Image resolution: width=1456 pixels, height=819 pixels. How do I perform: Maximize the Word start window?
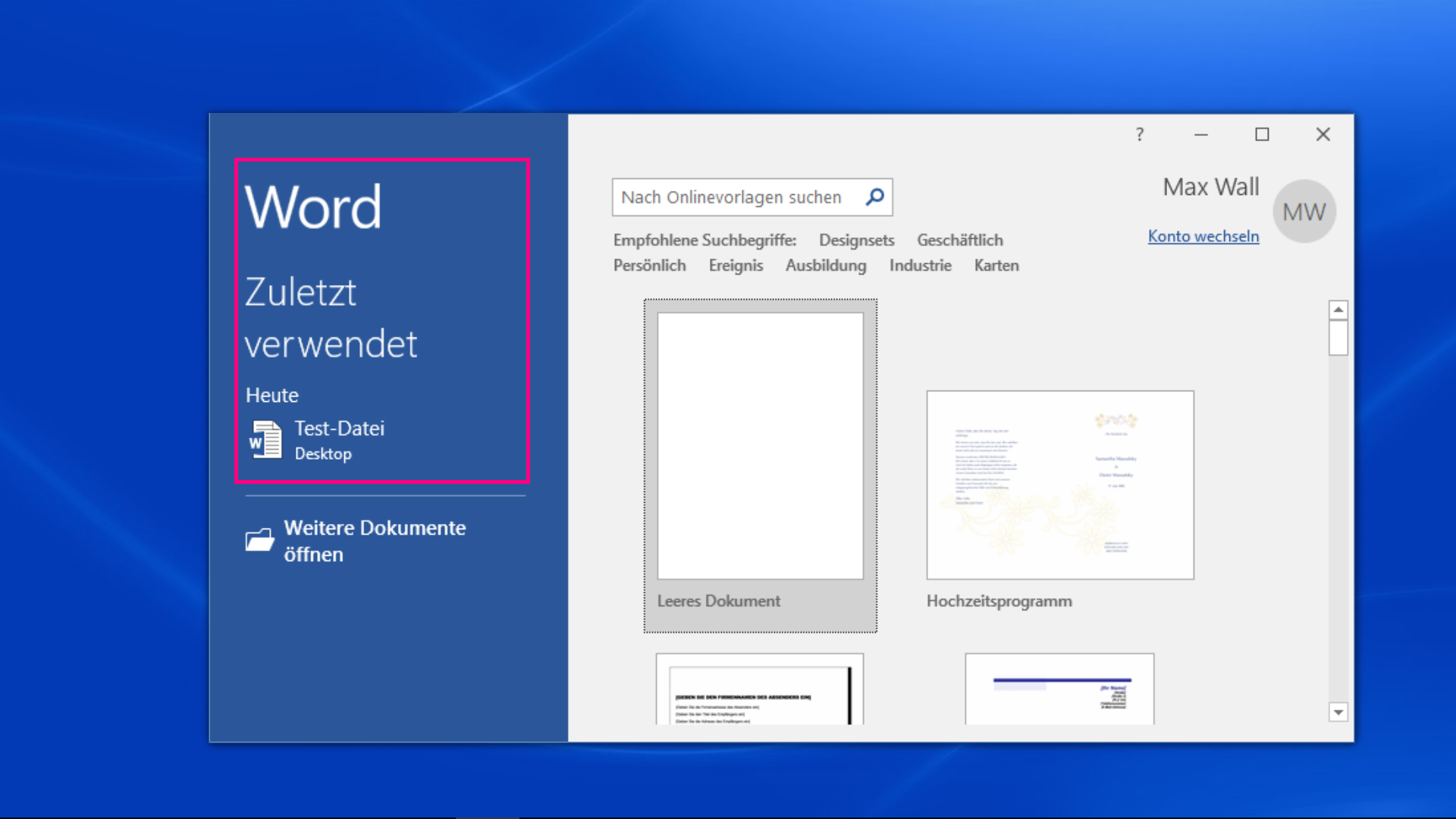pyautogui.click(x=1262, y=135)
